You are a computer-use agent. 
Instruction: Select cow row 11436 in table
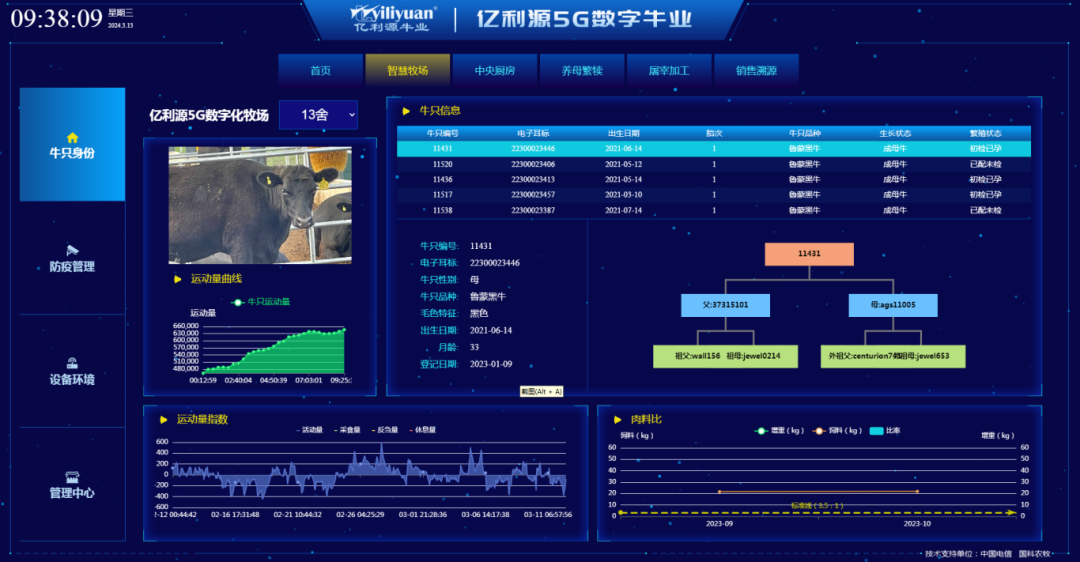[x=714, y=180]
